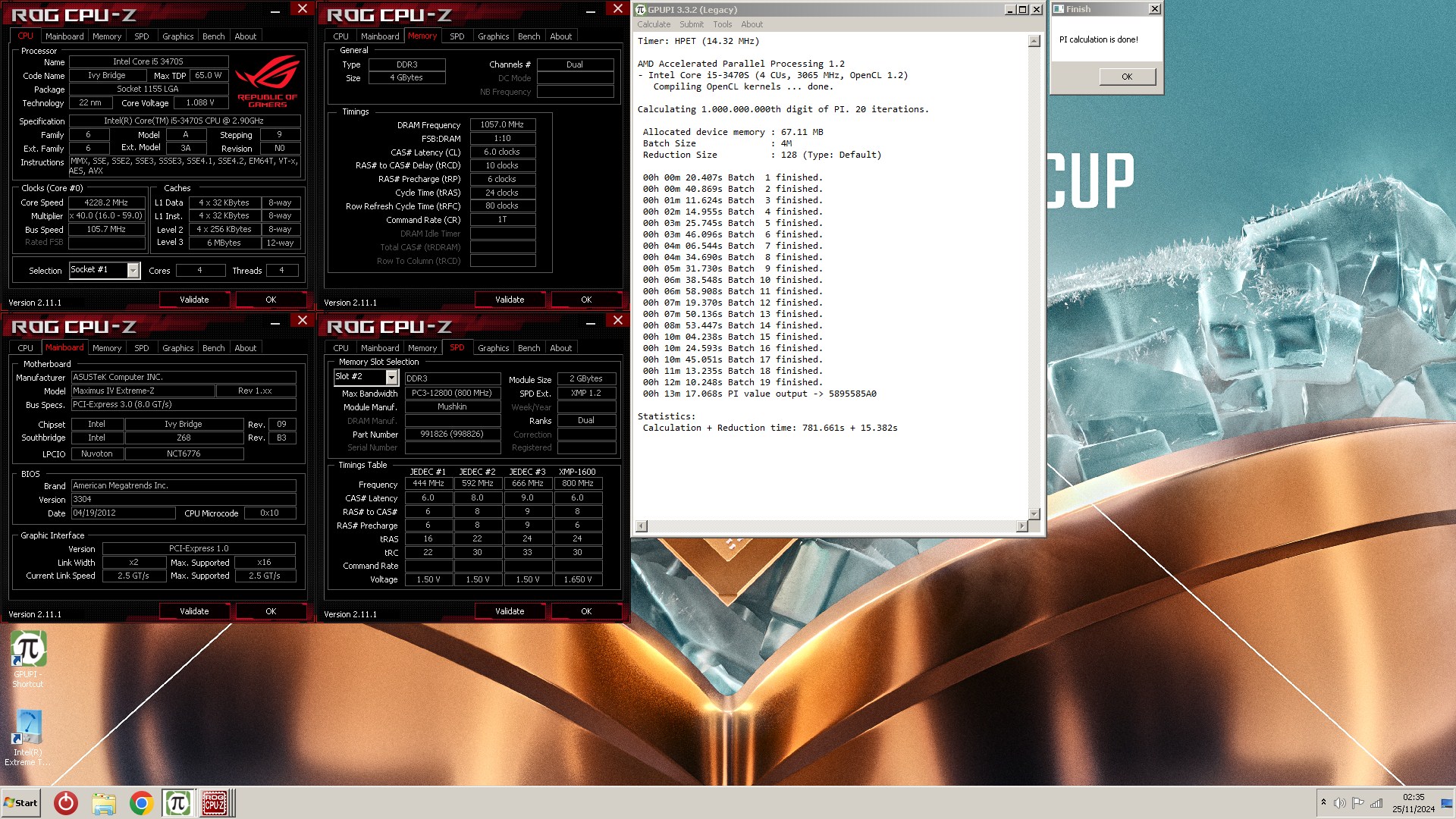Click the Core Voltage value 1.088 V

(200, 102)
